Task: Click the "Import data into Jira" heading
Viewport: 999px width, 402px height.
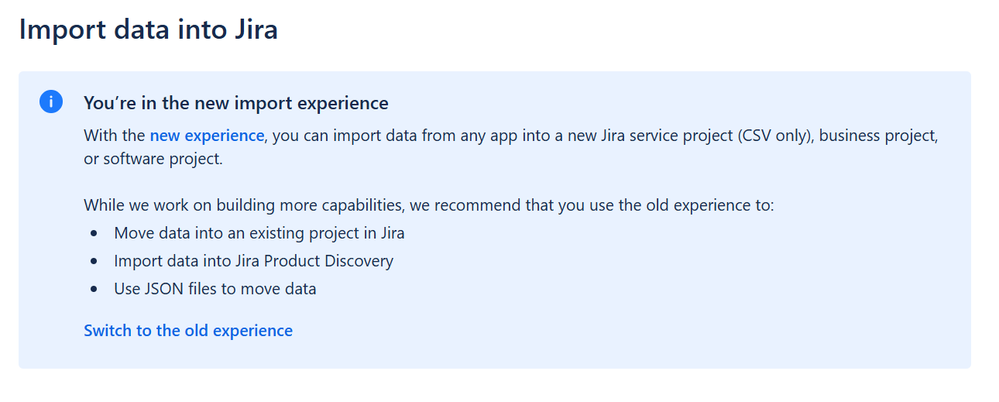Action: pyautogui.click(x=148, y=30)
